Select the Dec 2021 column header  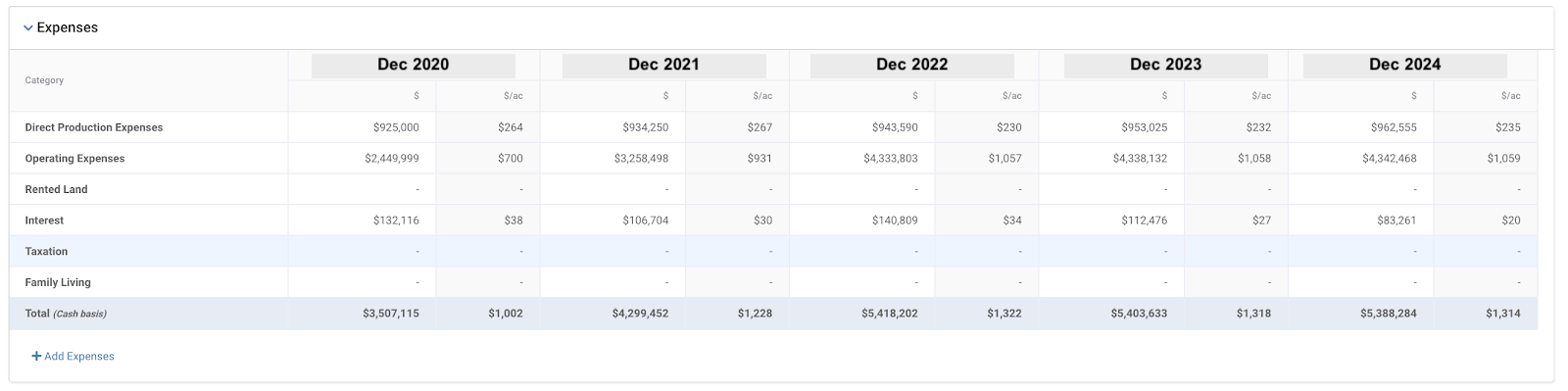pyautogui.click(x=664, y=65)
